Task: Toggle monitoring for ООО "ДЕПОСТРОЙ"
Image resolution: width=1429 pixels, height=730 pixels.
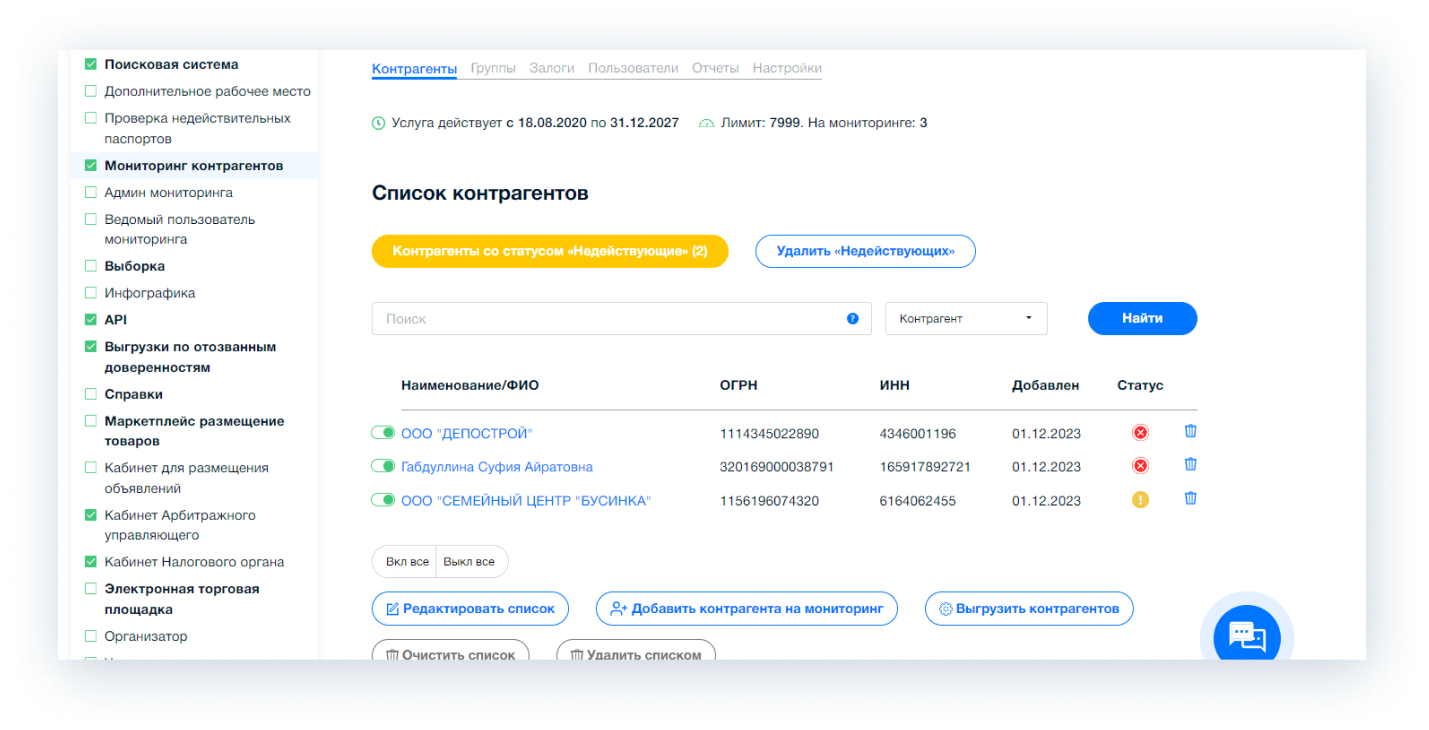Action: 383,433
